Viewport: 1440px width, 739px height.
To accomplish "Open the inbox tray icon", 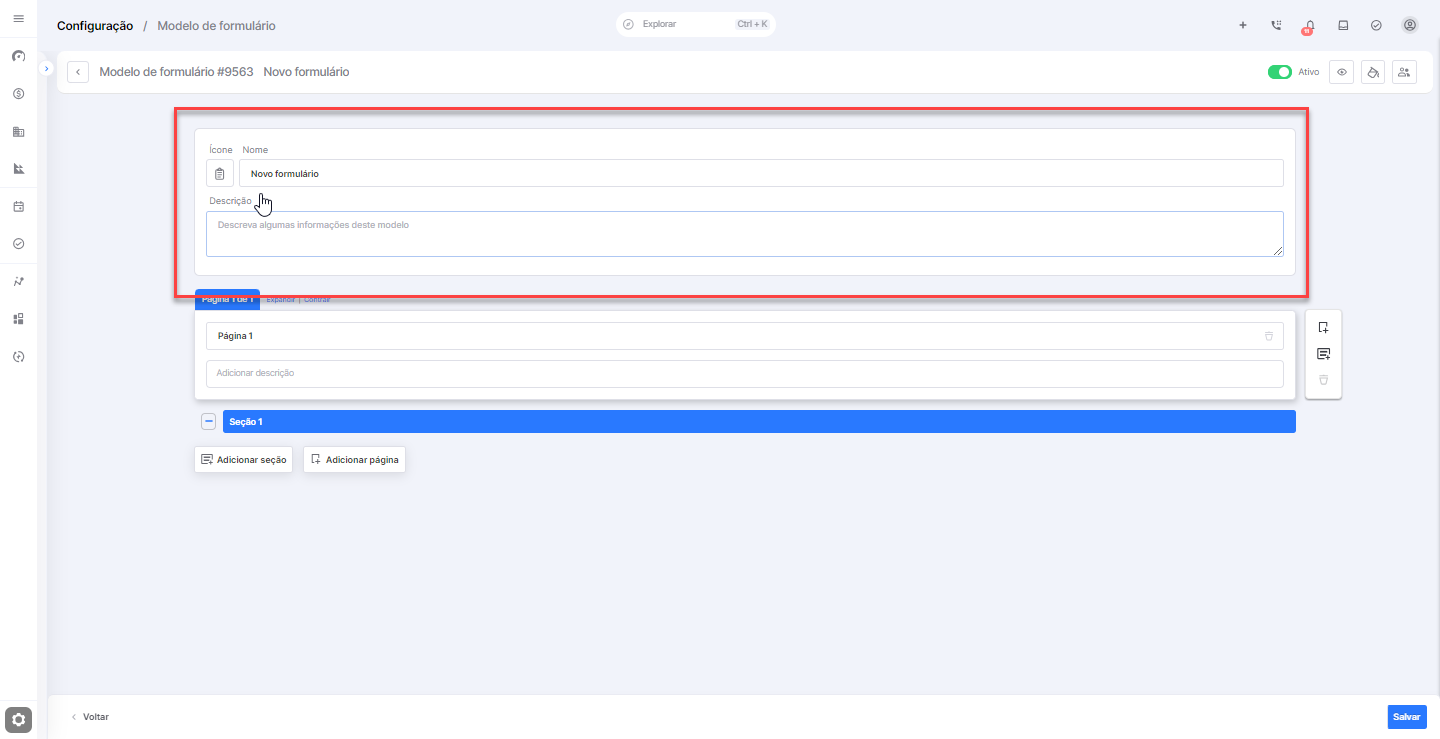I will (x=1343, y=25).
